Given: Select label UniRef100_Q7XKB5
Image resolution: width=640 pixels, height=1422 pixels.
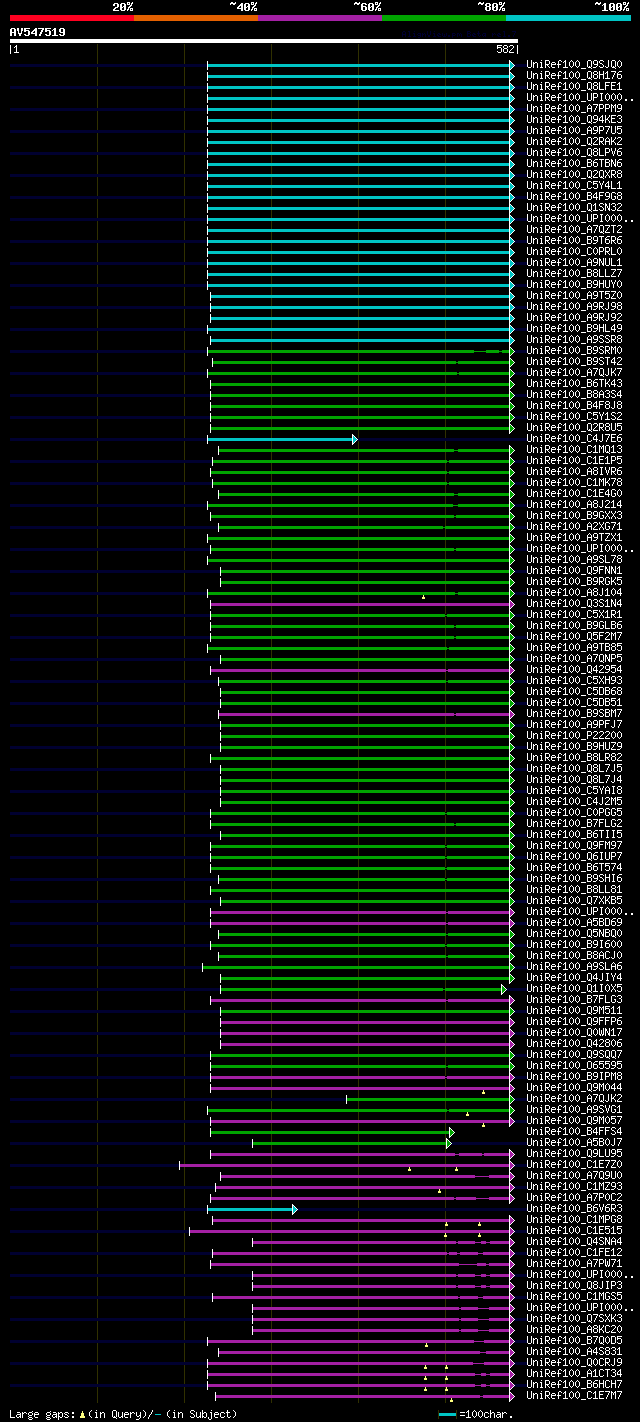Looking at the screenshot, I should click(574, 900).
